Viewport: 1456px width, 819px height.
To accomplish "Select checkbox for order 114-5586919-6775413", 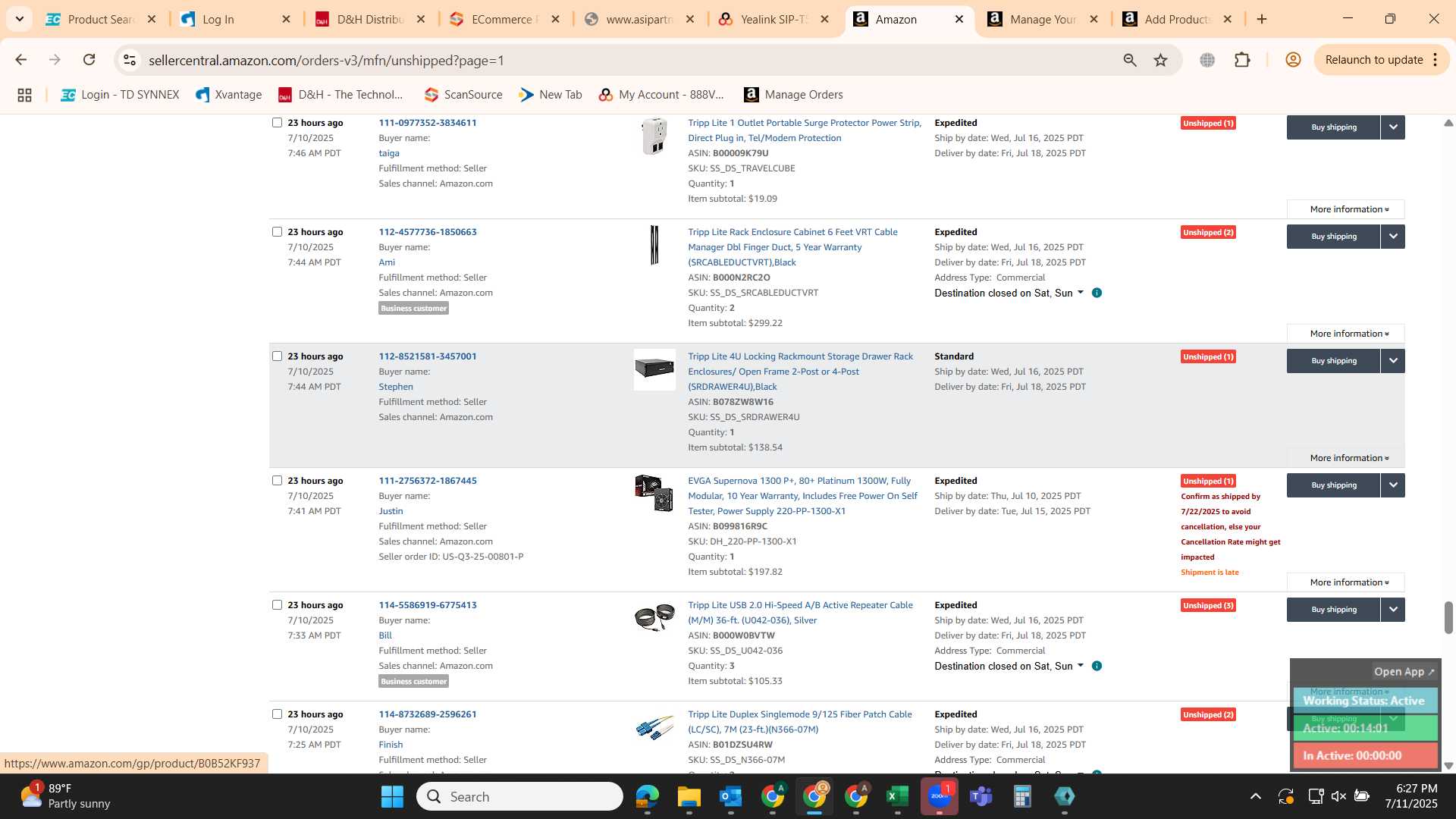I will coord(277,604).
